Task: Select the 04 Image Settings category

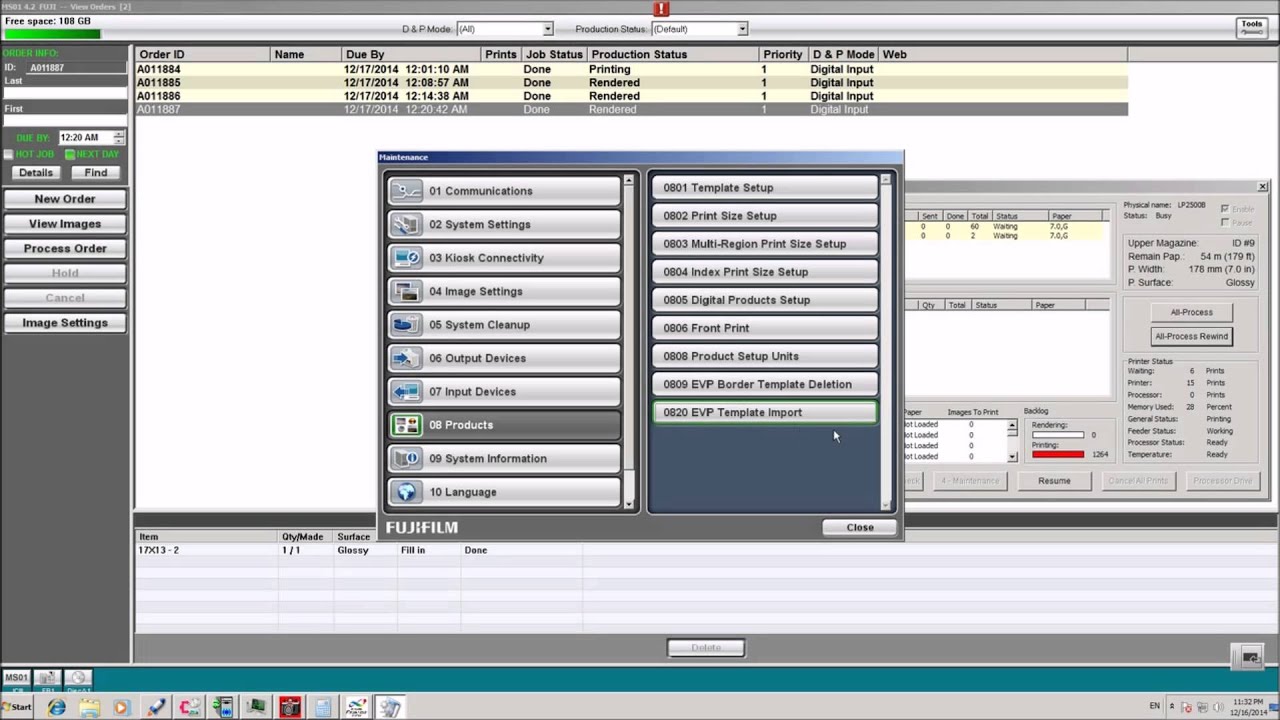Action: coord(504,291)
